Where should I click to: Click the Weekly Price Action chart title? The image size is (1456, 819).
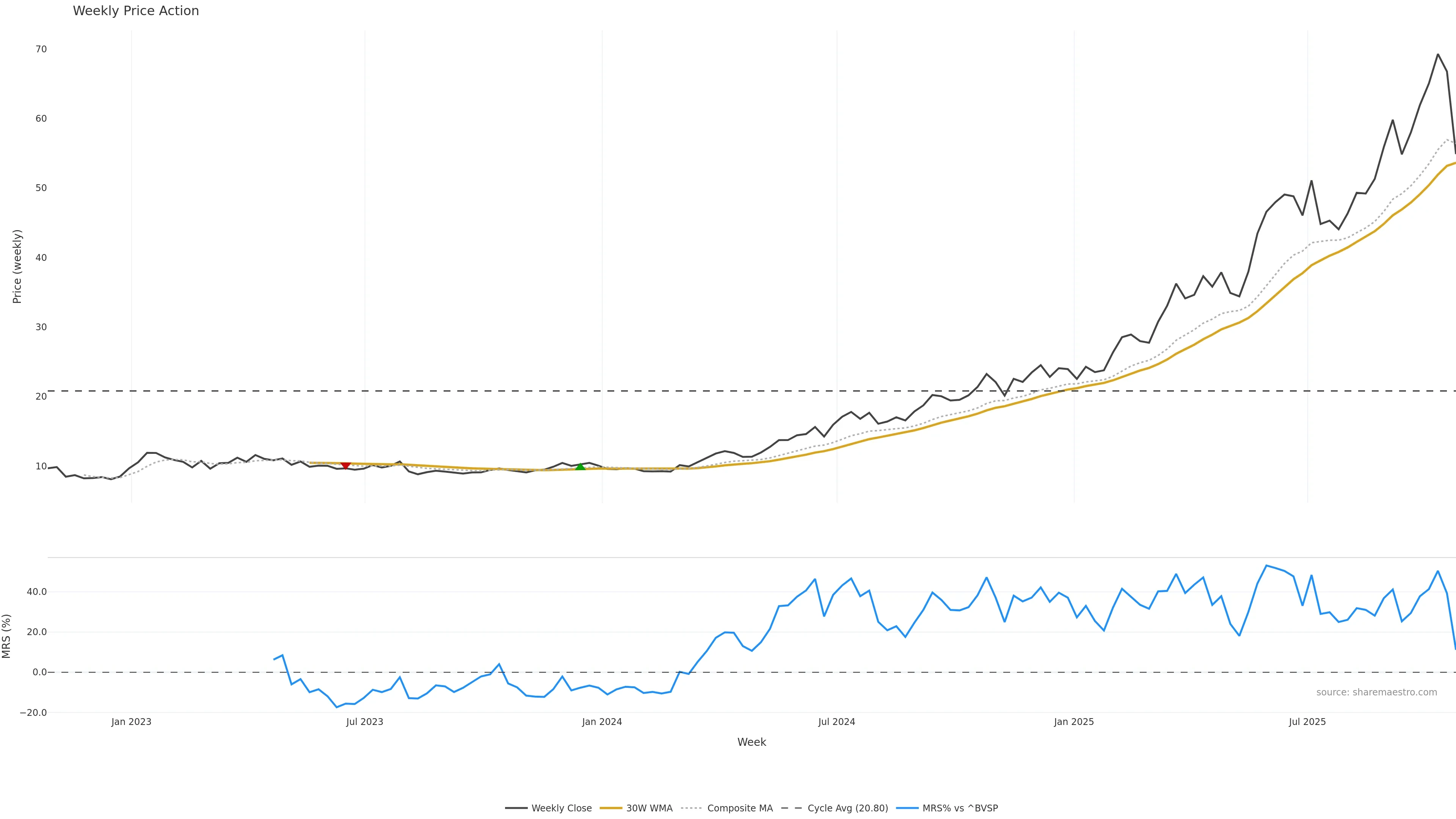136,11
